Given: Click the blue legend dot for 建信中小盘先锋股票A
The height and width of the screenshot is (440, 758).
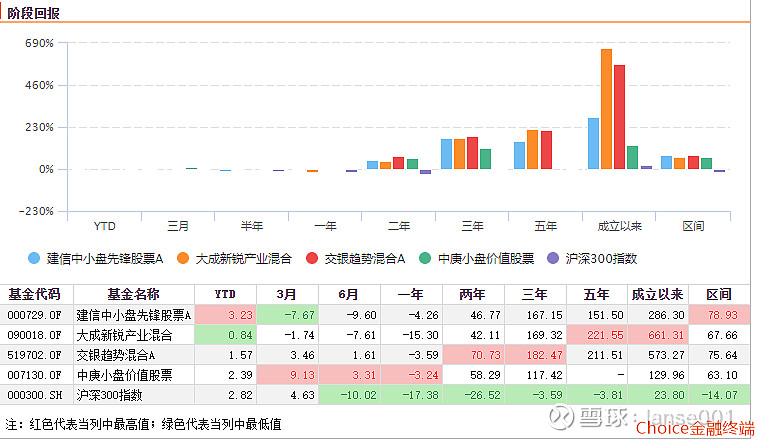Looking at the screenshot, I should click(x=34, y=258).
